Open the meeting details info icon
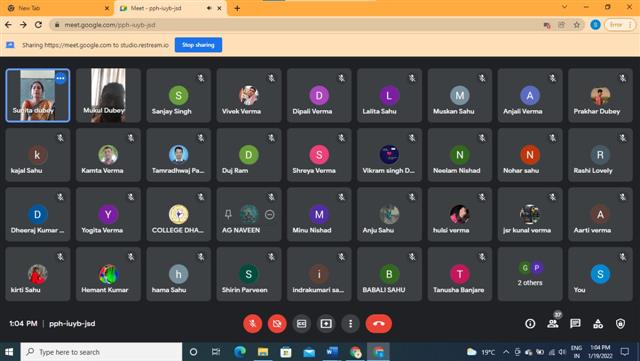640x361 pixels. (x=530, y=324)
